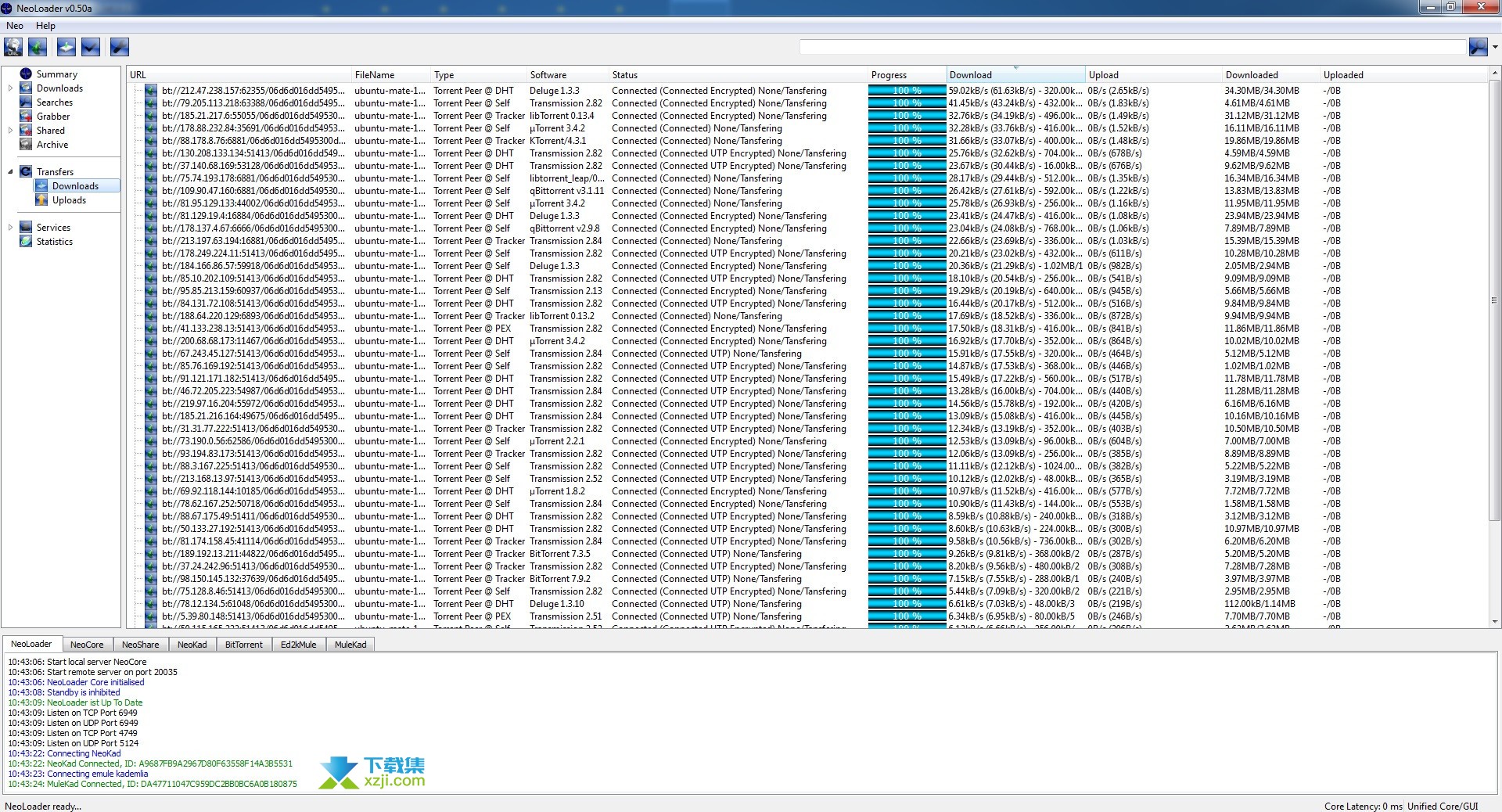Sort by the Download column header
This screenshot has height=812, width=1502.
(x=1015, y=75)
